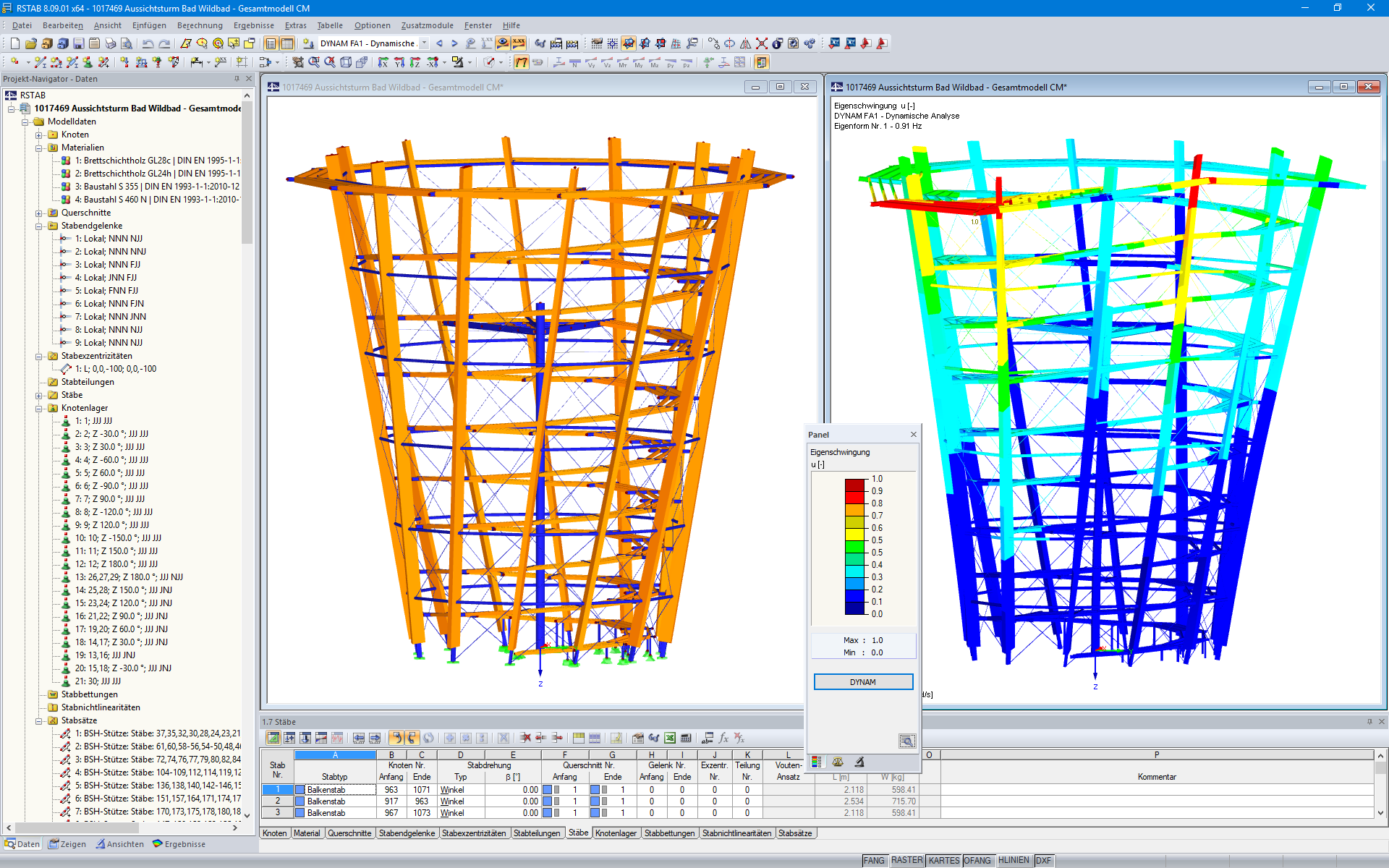Click the DYNAM button in Panel
Screen dimensions: 1389x868
tap(863, 682)
